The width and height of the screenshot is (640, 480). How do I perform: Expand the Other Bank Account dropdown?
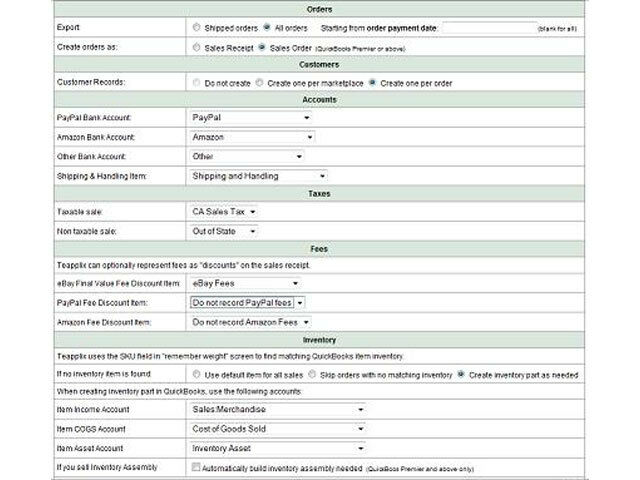point(246,156)
